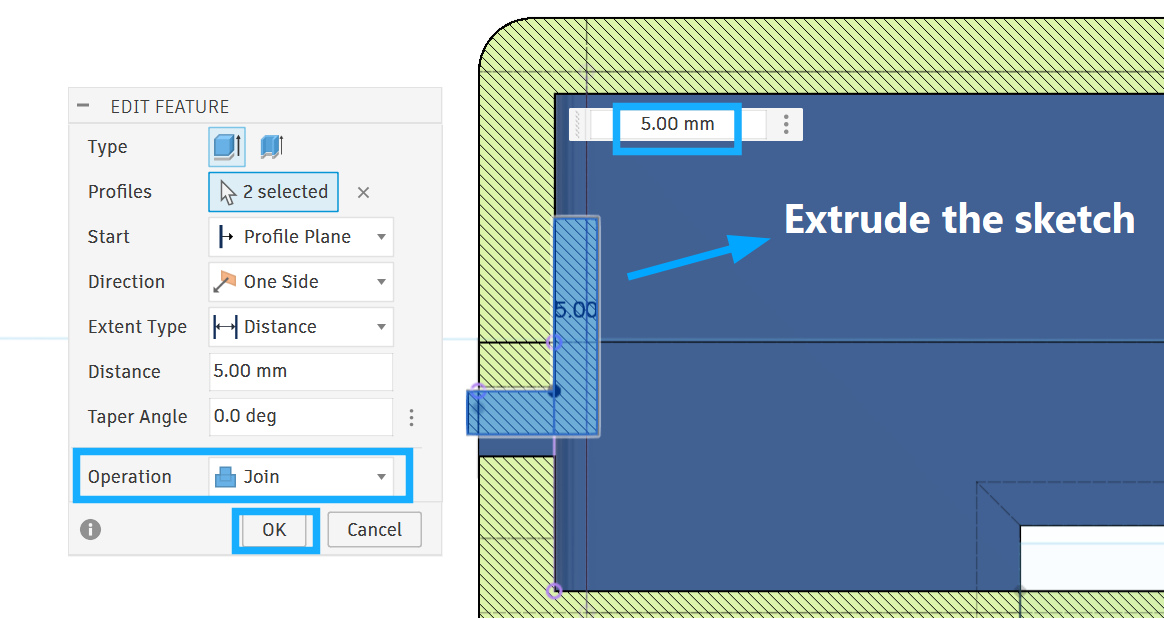Open the Extent Type Distance dropdown

(300, 327)
